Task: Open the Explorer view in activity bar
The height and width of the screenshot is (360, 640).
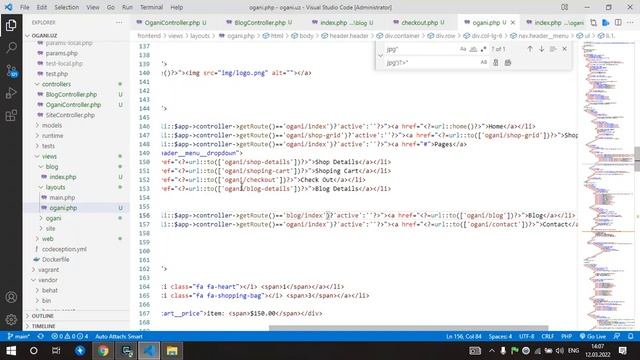Action: [11, 25]
